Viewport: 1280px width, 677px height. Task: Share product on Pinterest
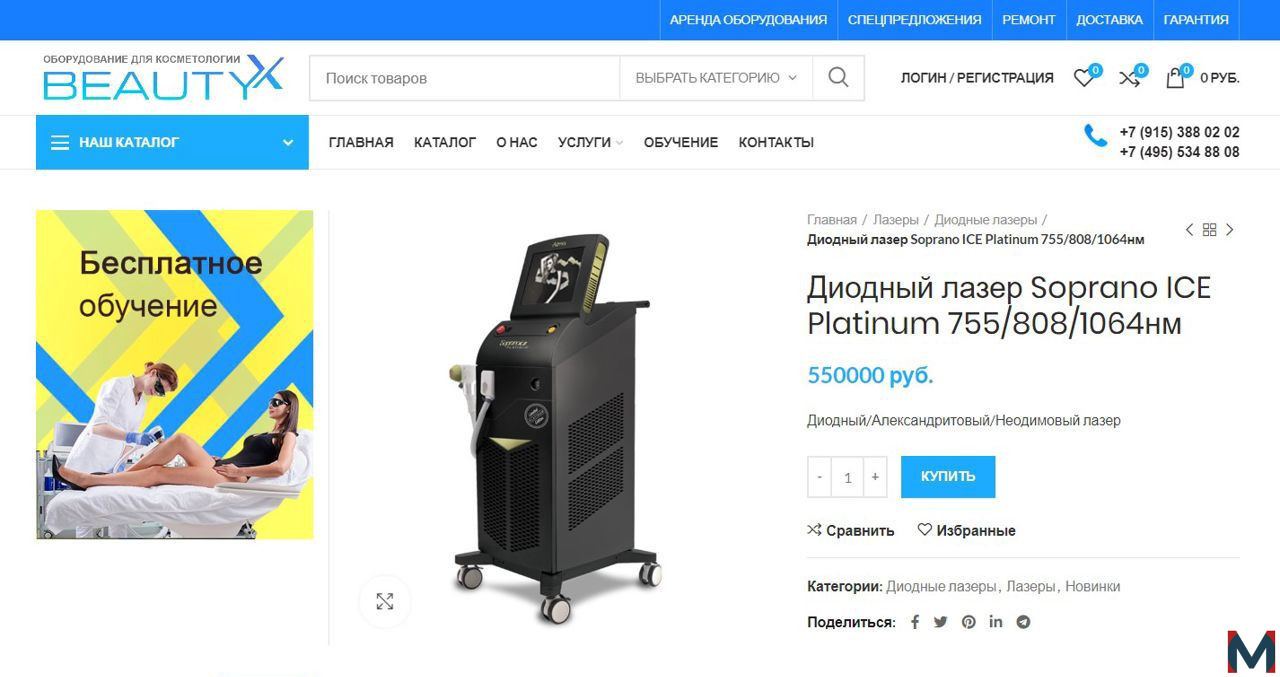click(x=969, y=622)
